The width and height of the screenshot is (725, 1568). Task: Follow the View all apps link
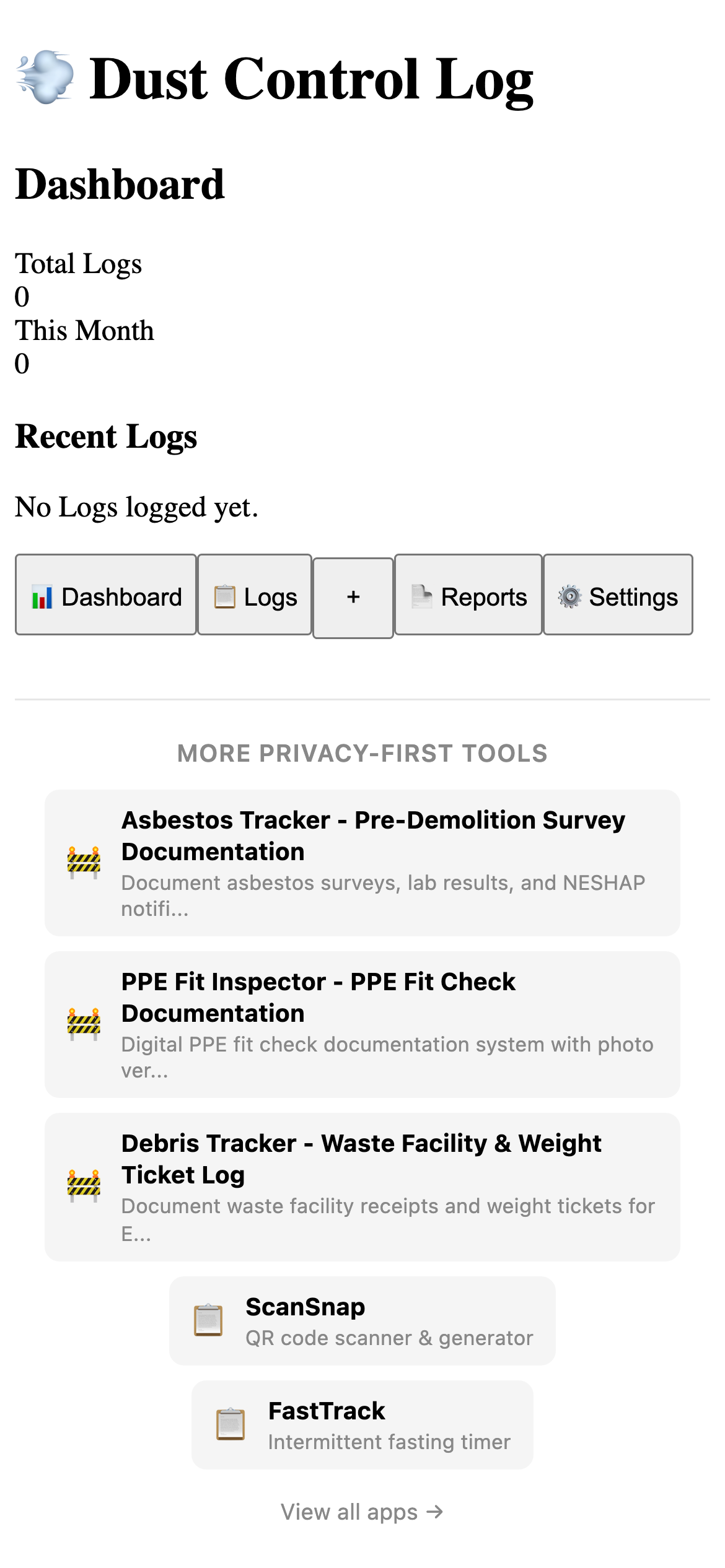coord(362,1512)
